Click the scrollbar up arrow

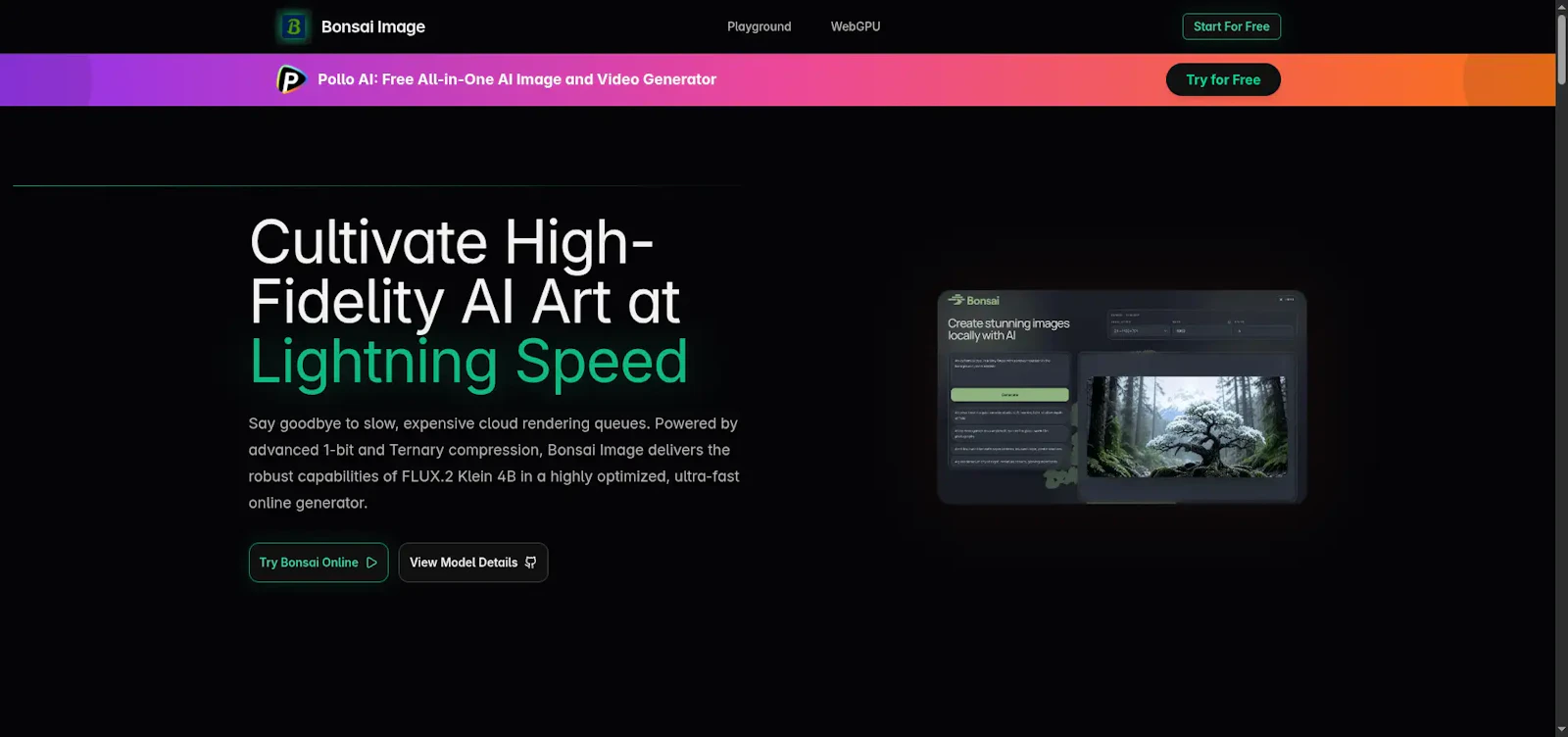(1561, 6)
